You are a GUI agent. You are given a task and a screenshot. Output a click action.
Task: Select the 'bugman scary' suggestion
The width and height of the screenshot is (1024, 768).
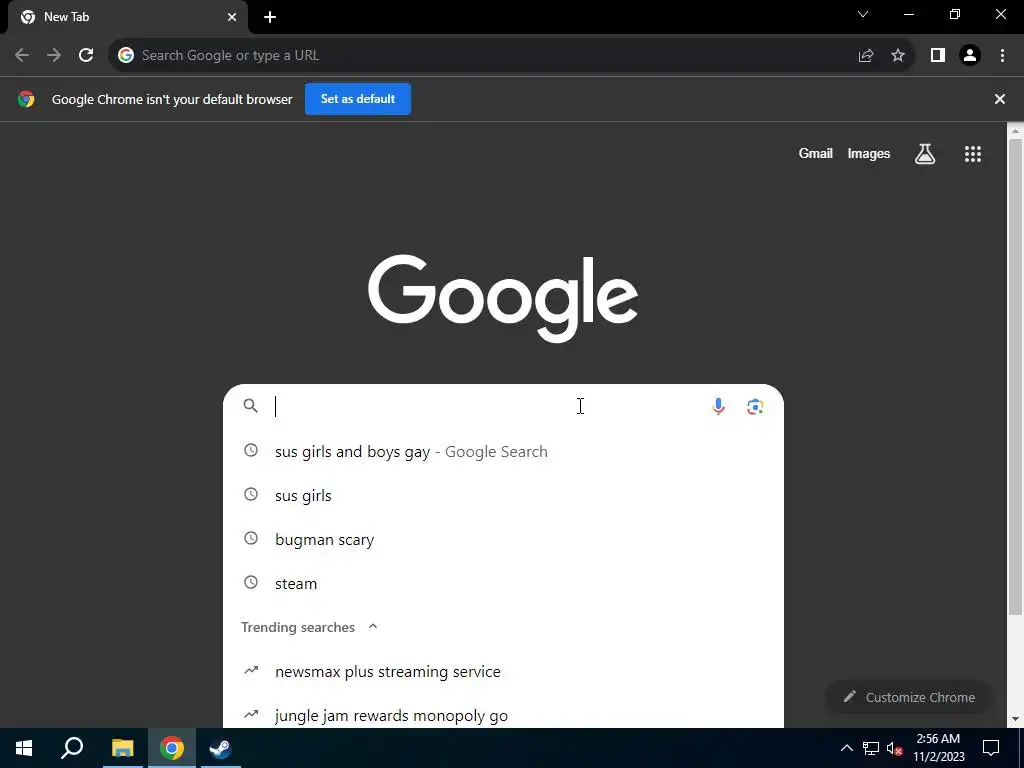click(503, 540)
